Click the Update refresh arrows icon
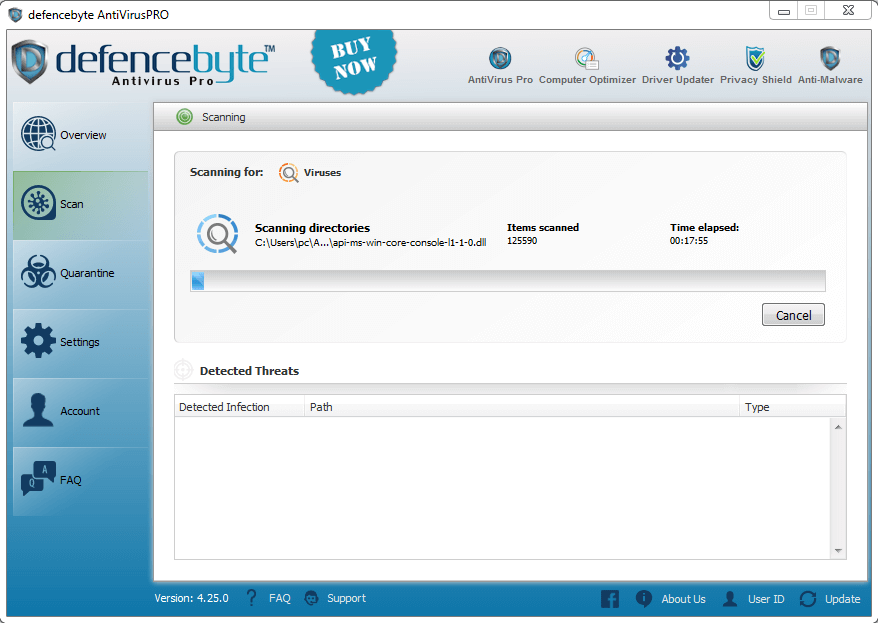The height and width of the screenshot is (623, 878). 808,598
